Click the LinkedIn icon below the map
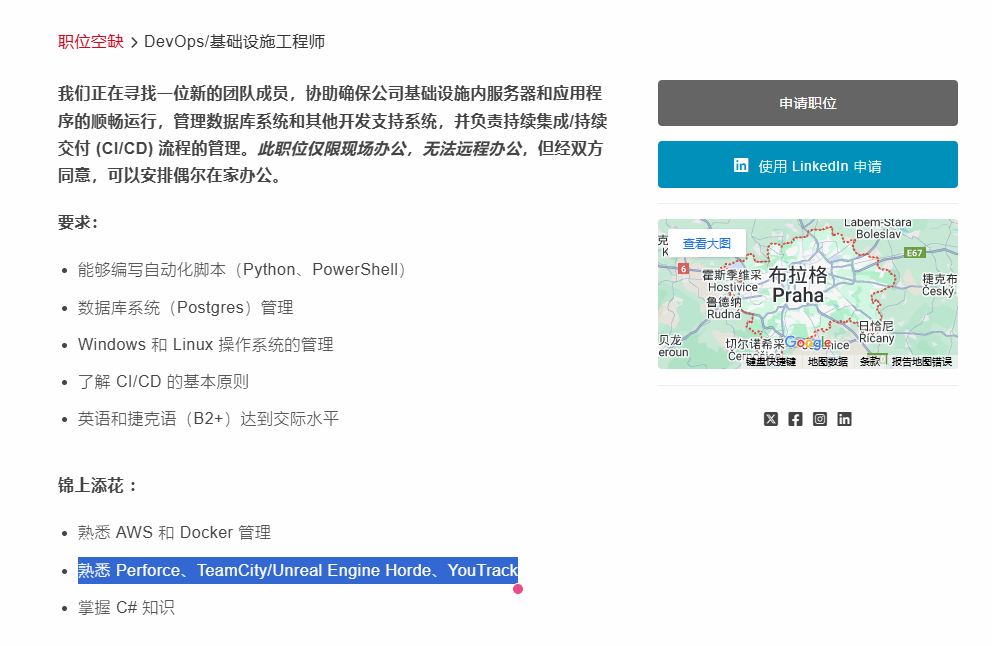The image size is (992, 646). tap(844, 419)
